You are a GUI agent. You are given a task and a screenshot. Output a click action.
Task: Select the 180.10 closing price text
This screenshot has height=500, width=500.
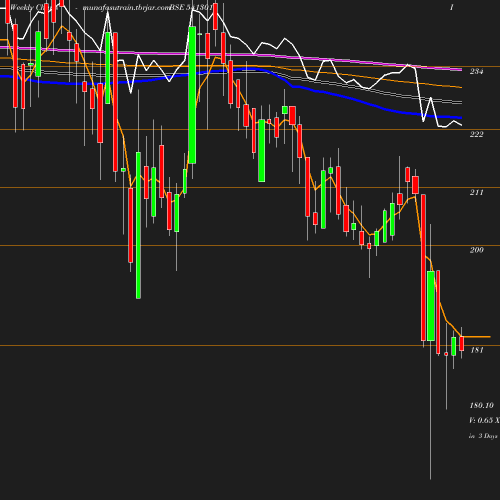[481, 405]
